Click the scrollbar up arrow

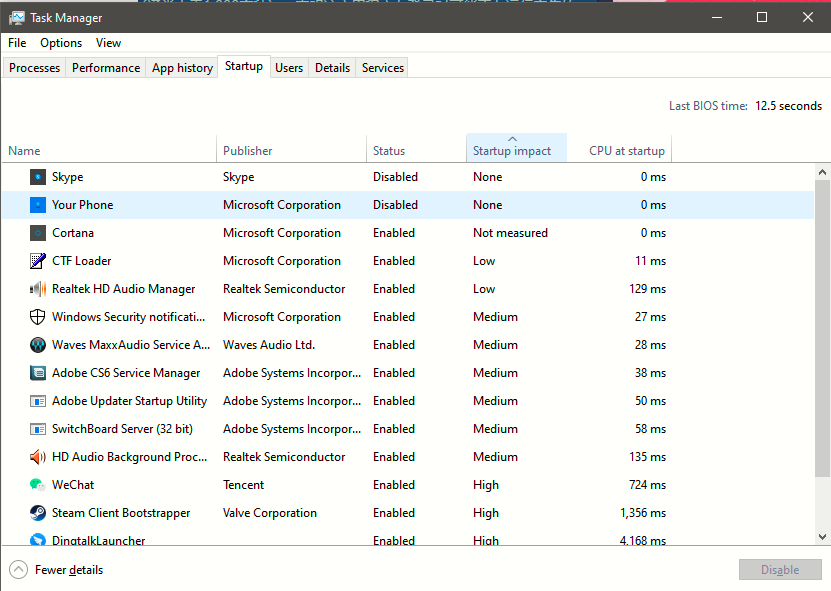[822, 172]
